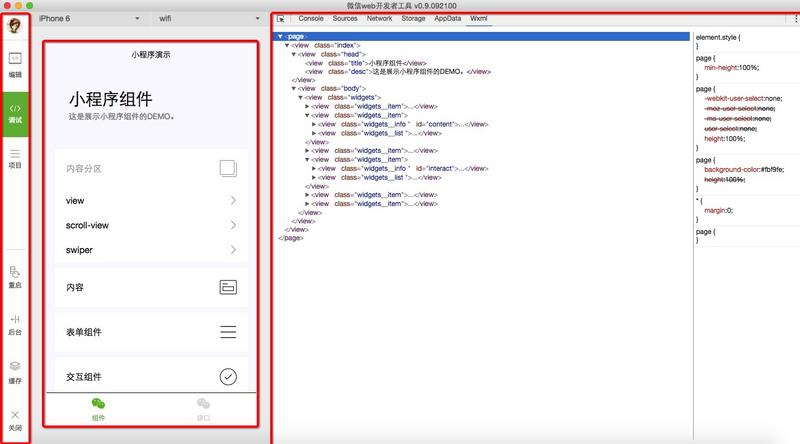800x444 pixels.
Task: Switch to the 调试 (debug) view
Action: (15, 114)
